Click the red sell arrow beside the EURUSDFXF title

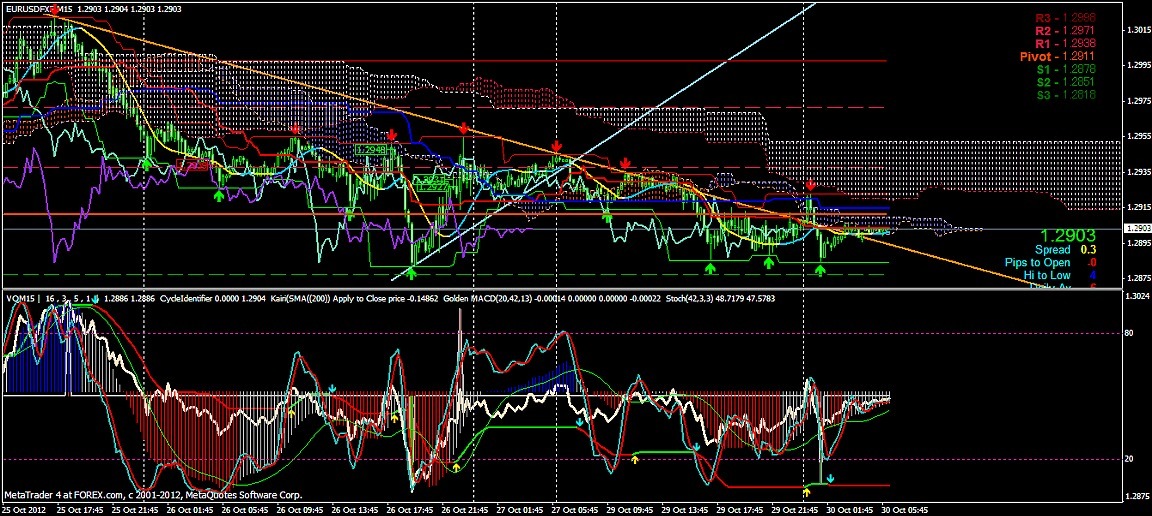pyautogui.click(x=53, y=10)
